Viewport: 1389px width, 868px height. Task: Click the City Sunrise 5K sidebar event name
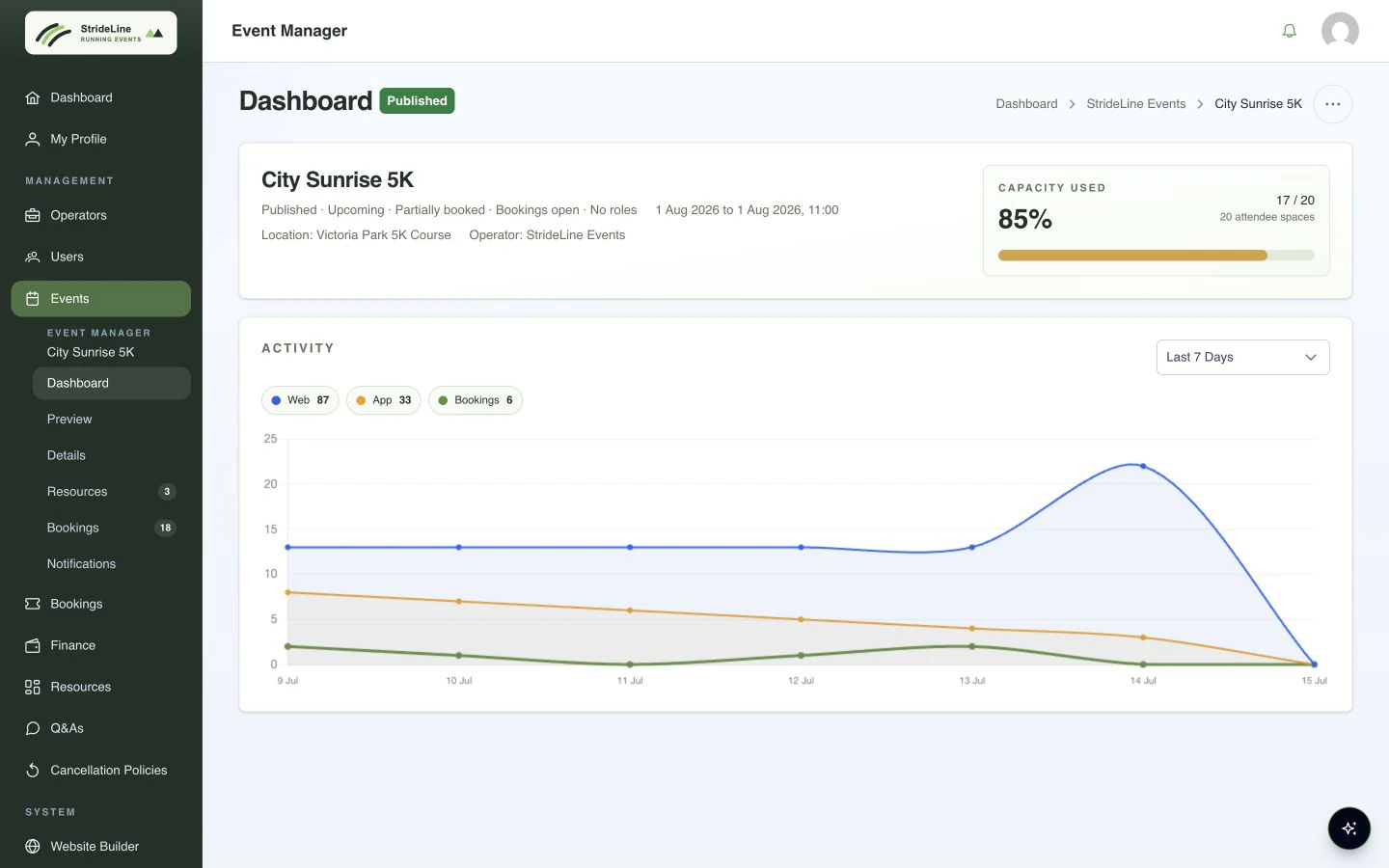pyautogui.click(x=91, y=352)
